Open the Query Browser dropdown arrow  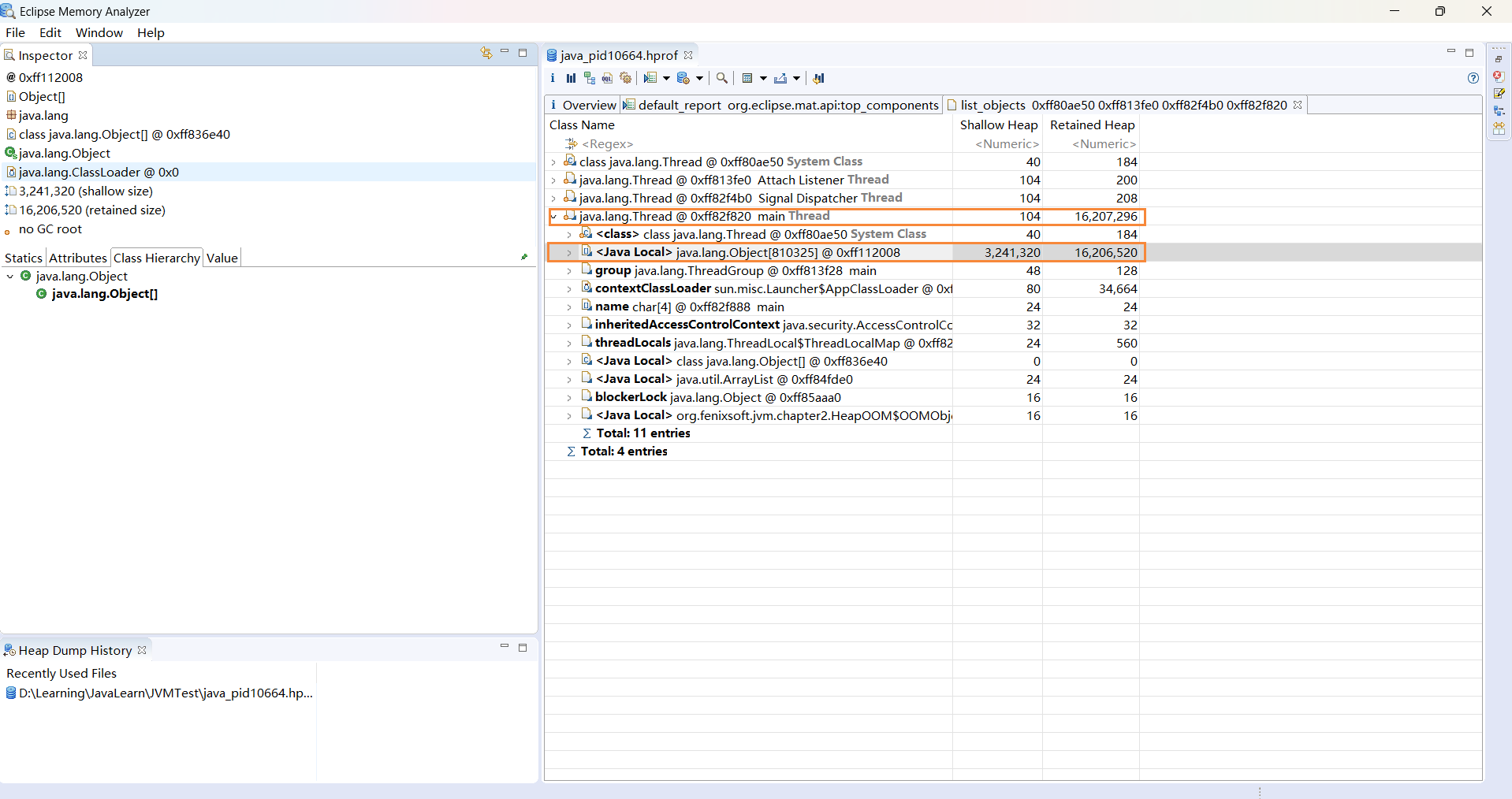click(x=699, y=78)
